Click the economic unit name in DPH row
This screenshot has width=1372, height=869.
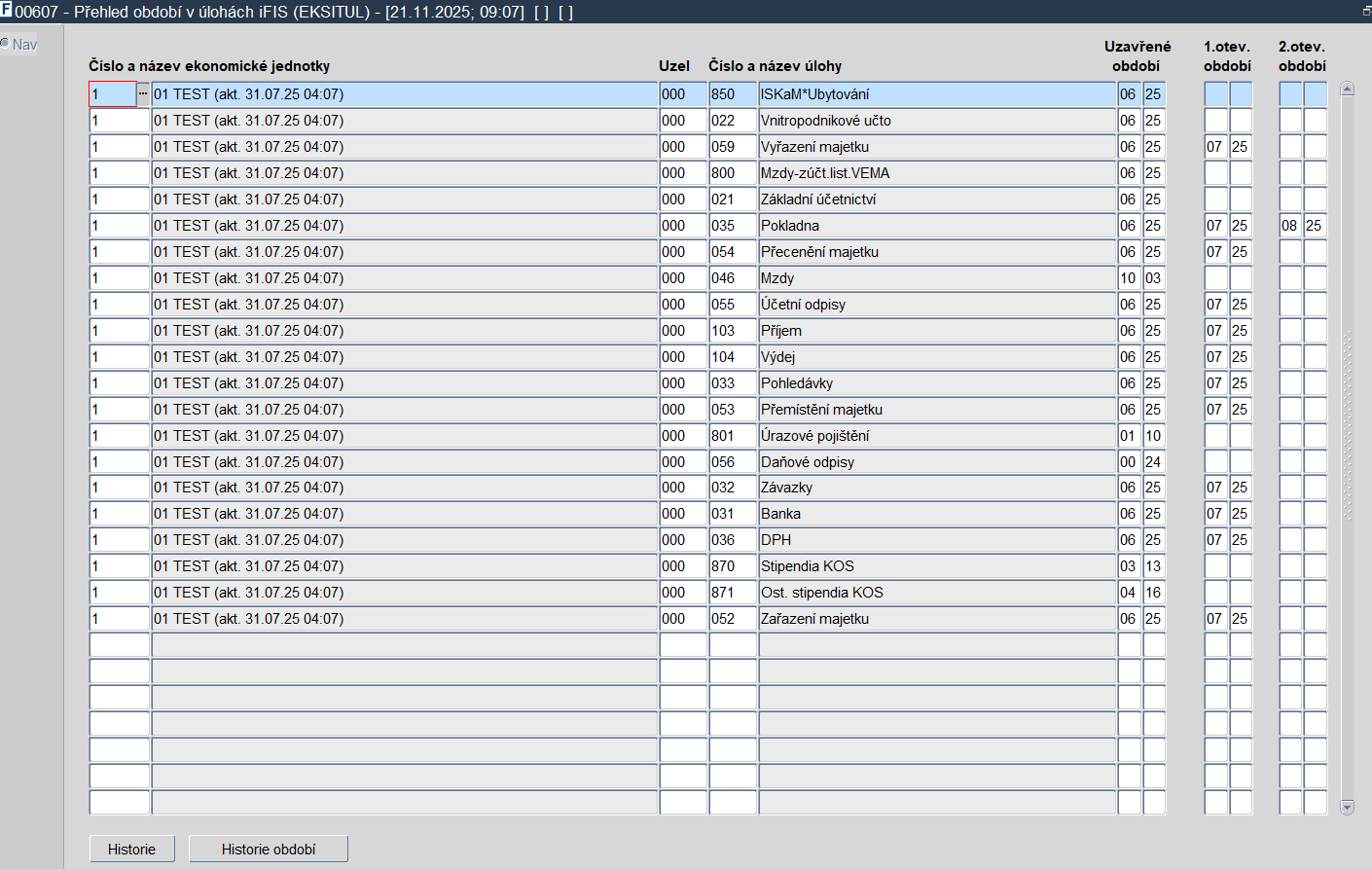[405, 540]
